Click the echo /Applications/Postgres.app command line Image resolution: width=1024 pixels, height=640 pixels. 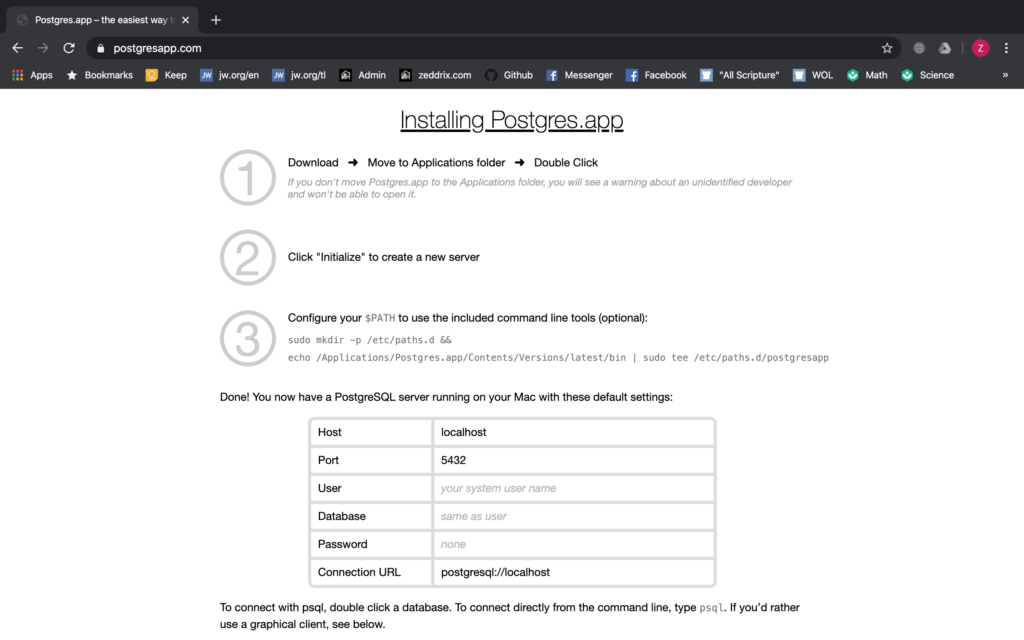click(558, 358)
